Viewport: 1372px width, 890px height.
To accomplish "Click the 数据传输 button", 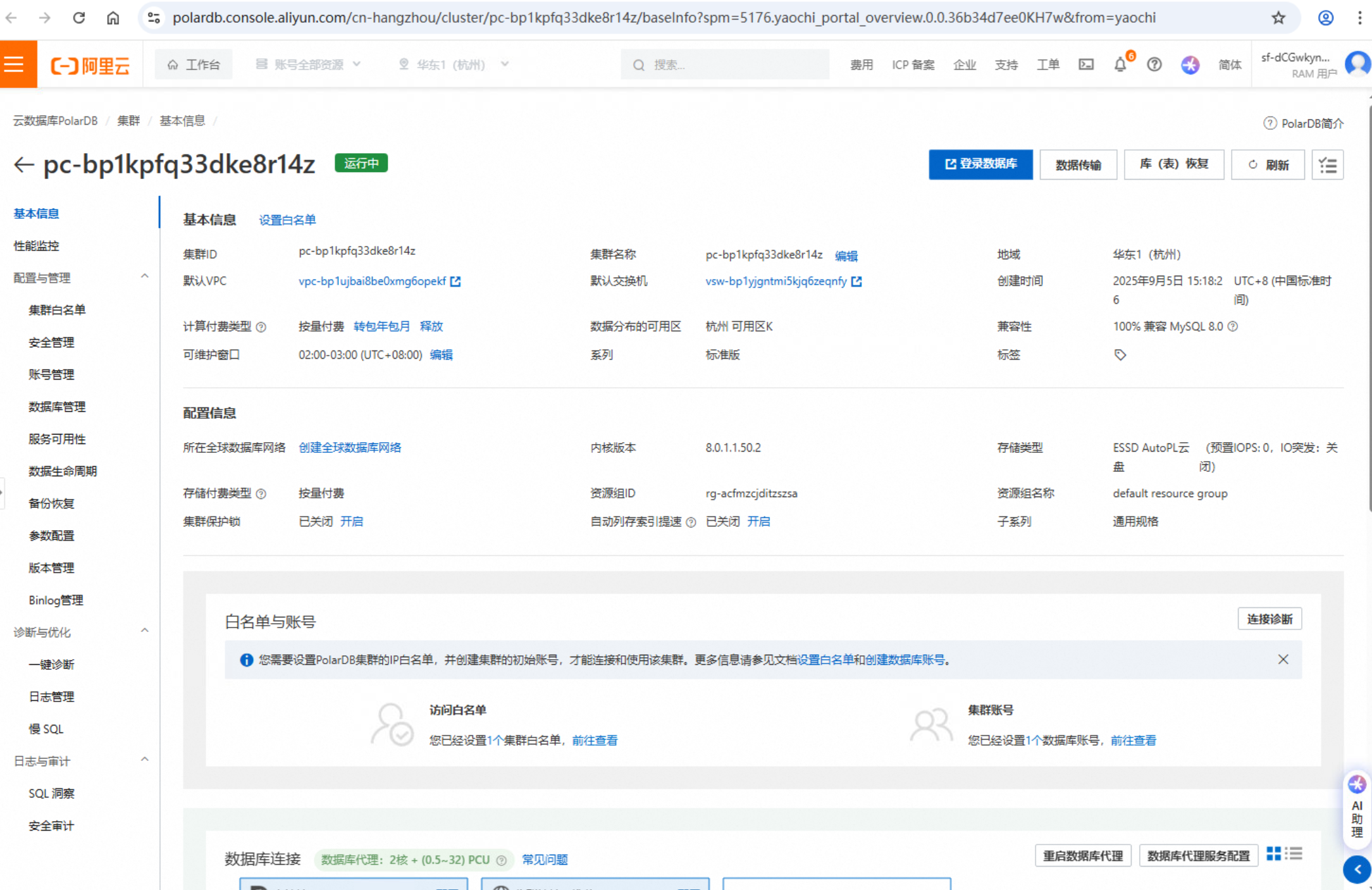I will coord(1078,165).
